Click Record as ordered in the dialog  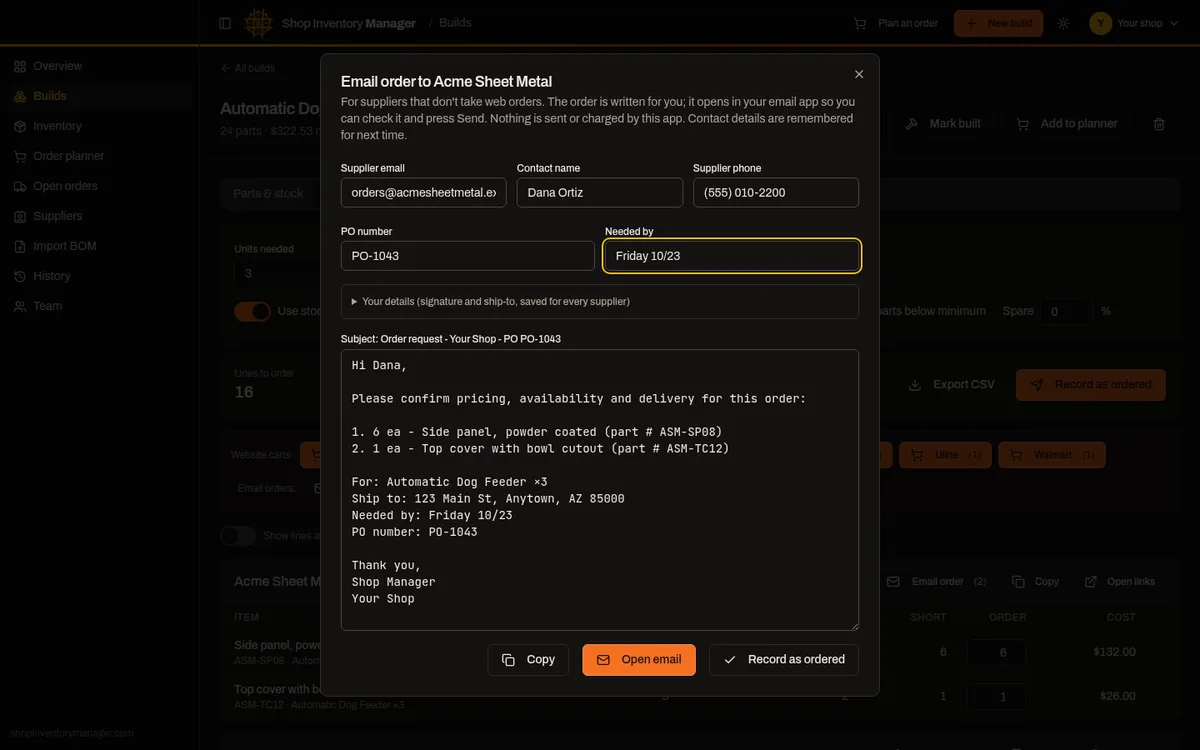[784, 660]
